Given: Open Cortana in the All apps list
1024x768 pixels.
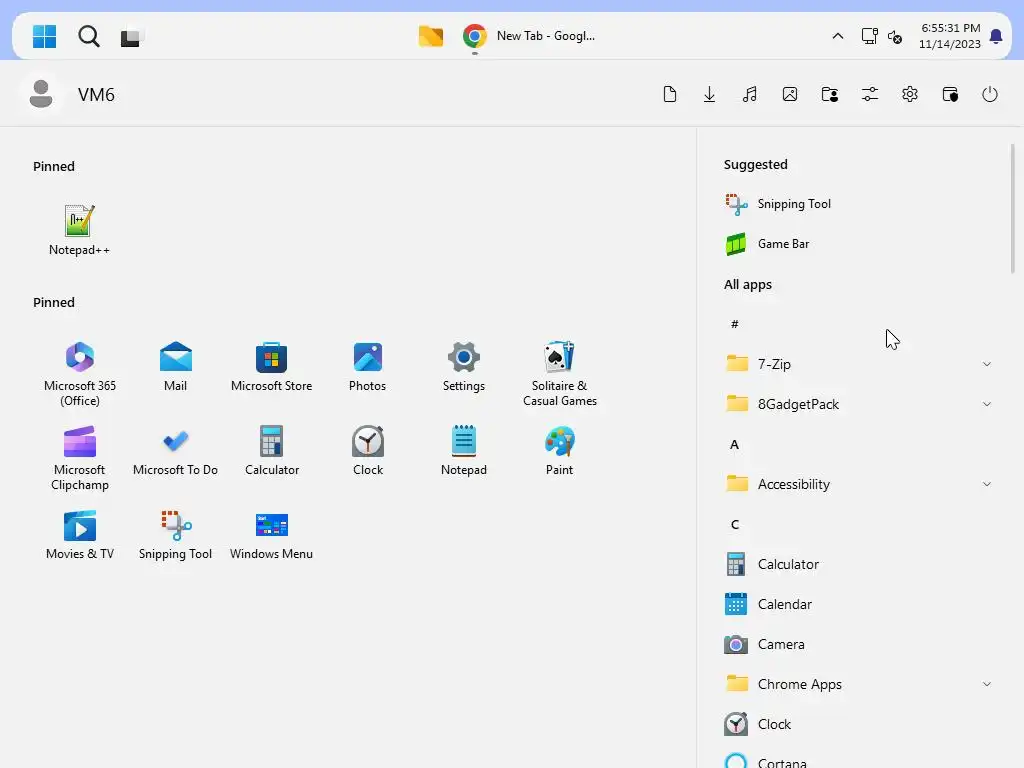Looking at the screenshot, I should tap(858, 760).
